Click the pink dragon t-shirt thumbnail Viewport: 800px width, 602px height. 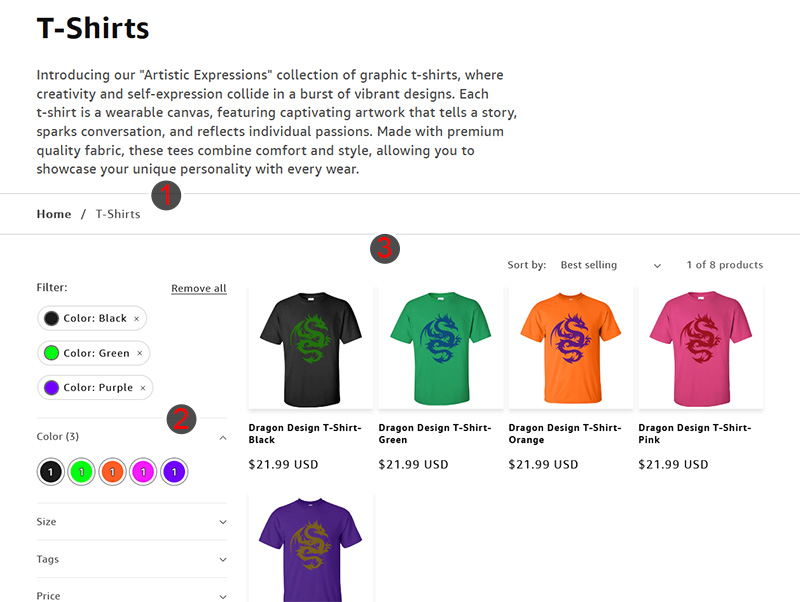[x=700, y=345]
